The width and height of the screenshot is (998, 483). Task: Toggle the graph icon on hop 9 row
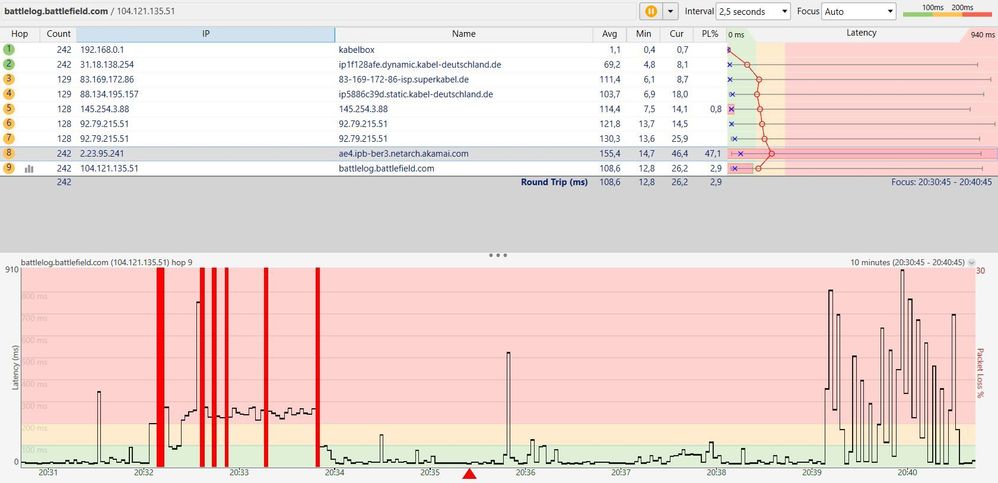29,169
